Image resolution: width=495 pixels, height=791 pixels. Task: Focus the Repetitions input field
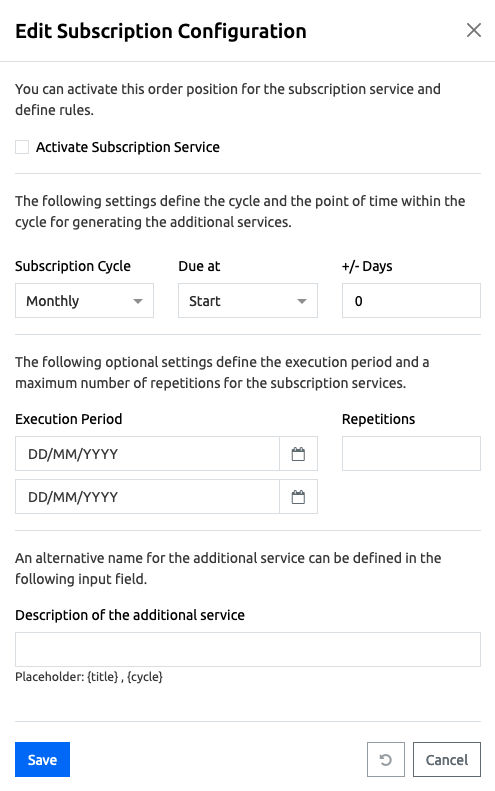(411, 454)
